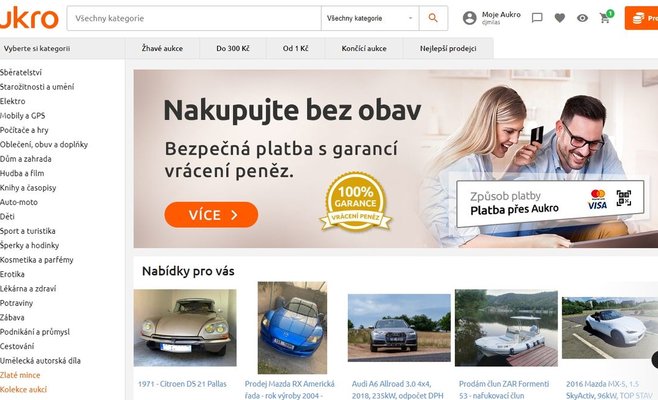The height and width of the screenshot is (400, 658).
Task: Open the Citroen DS 21 Pallas thumbnail
Action: point(185,327)
